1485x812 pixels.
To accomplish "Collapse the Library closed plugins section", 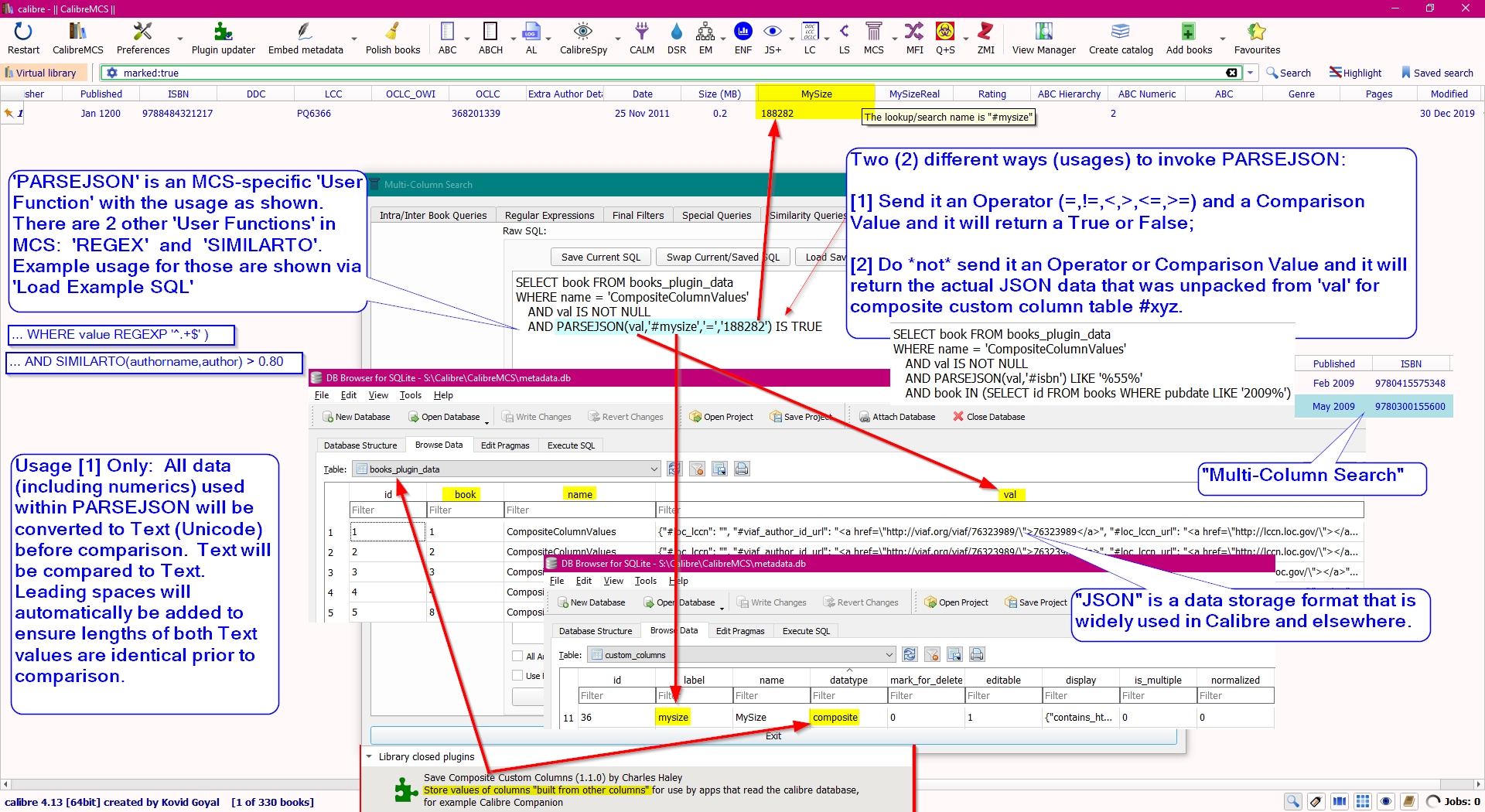I will click(370, 757).
